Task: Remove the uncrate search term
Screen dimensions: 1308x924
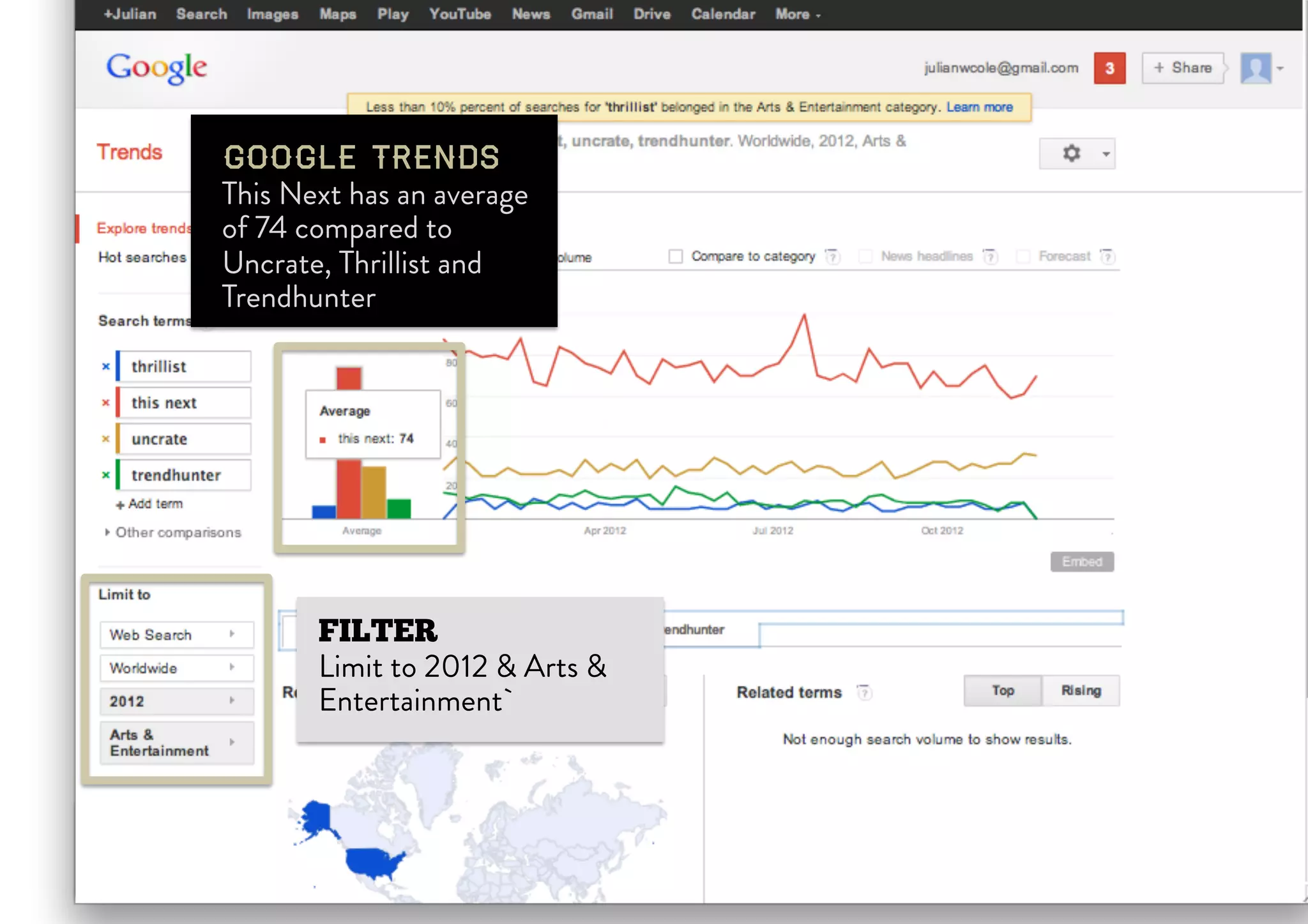Action: tap(106, 439)
